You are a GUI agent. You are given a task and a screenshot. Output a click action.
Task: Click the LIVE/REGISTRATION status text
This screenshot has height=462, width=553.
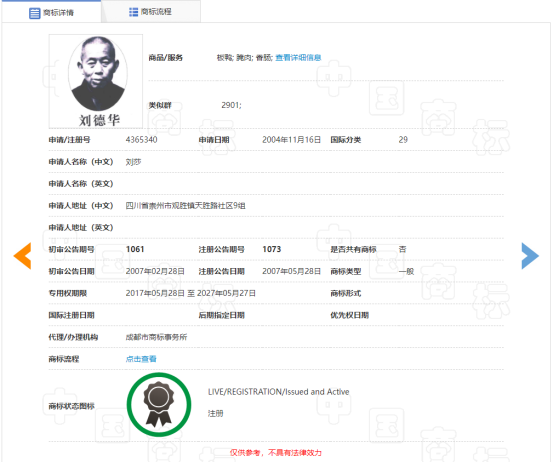coord(279,392)
